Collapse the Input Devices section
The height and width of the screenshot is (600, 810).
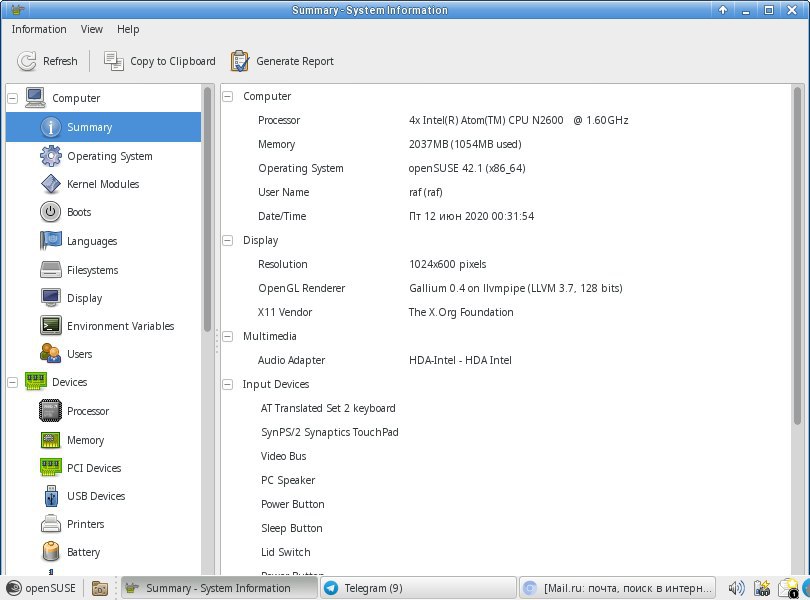point(227,384)
